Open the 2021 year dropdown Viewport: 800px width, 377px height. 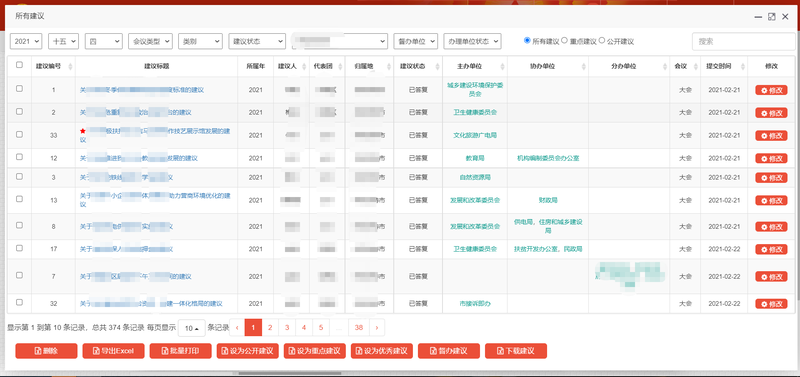coord(26,41)
